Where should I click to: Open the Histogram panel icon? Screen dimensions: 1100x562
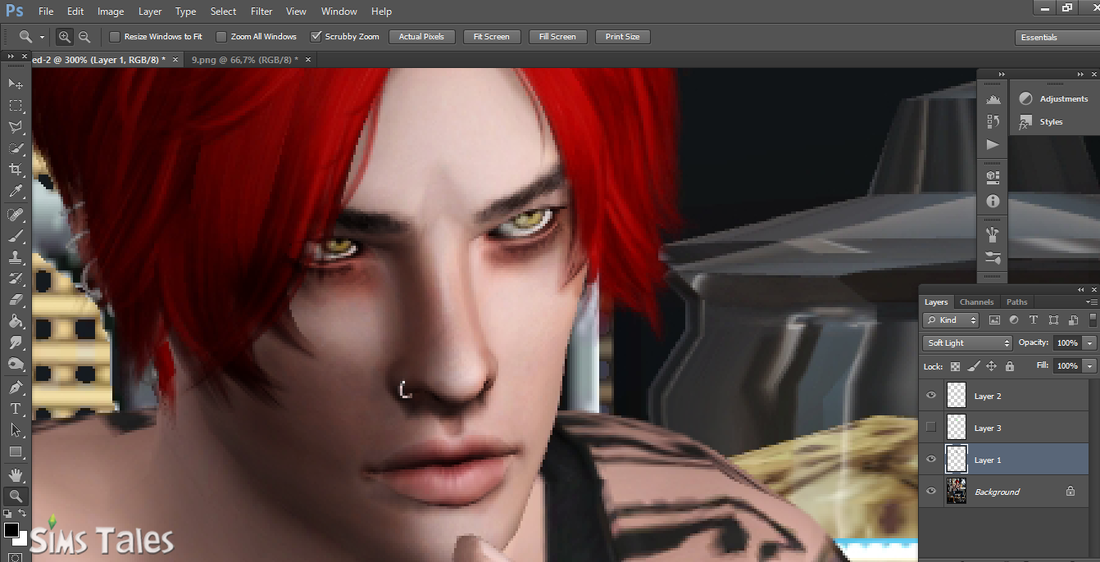993,99
